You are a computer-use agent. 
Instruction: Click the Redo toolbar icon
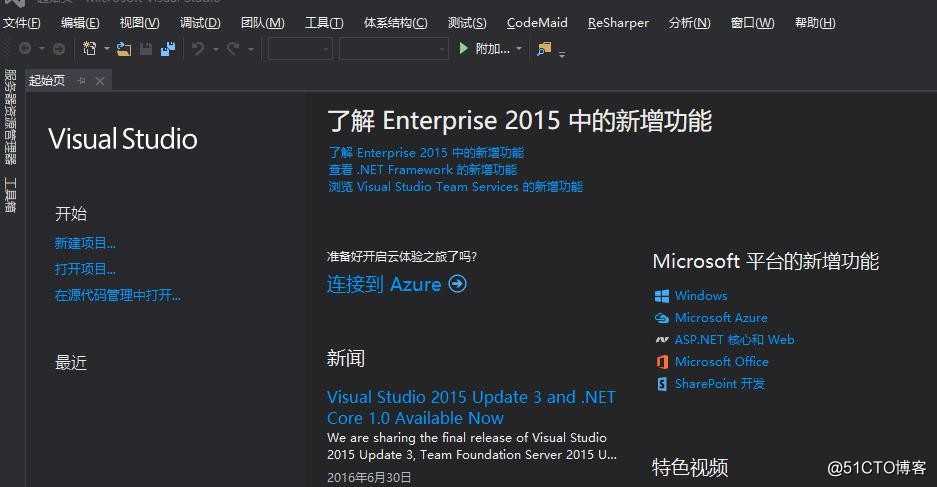[232, 48]
